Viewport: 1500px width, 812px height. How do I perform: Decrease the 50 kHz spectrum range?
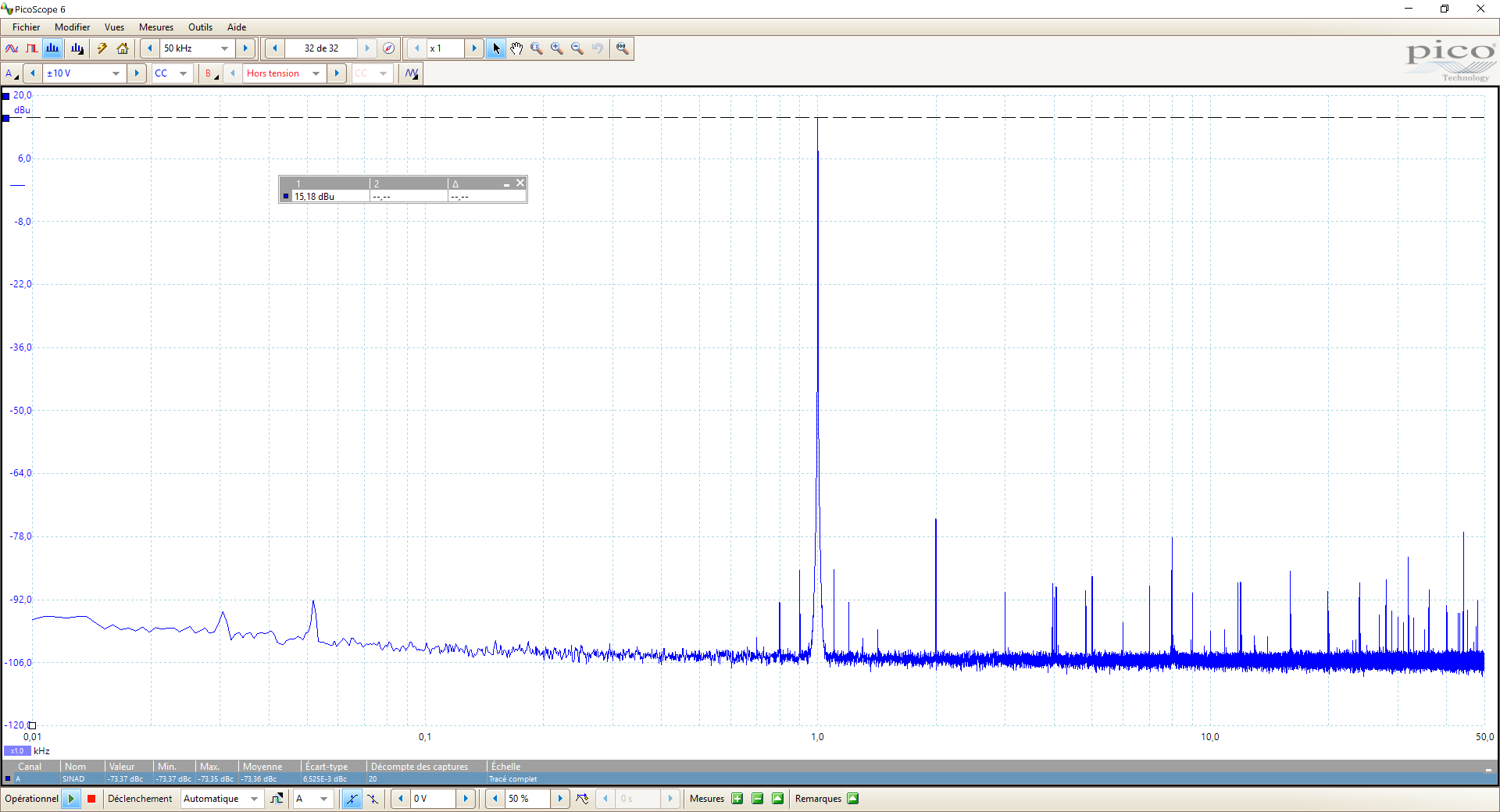[150, 48]
